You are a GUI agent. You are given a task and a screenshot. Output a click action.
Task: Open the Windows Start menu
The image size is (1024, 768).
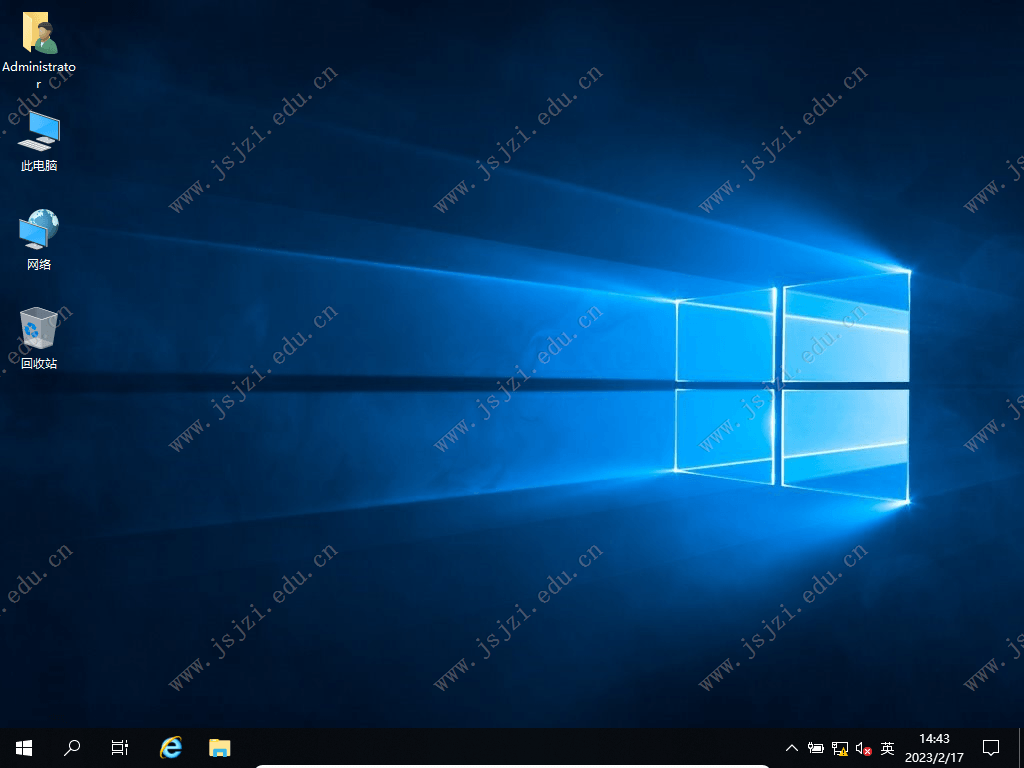pyautogui.click(x=24, y=748)
